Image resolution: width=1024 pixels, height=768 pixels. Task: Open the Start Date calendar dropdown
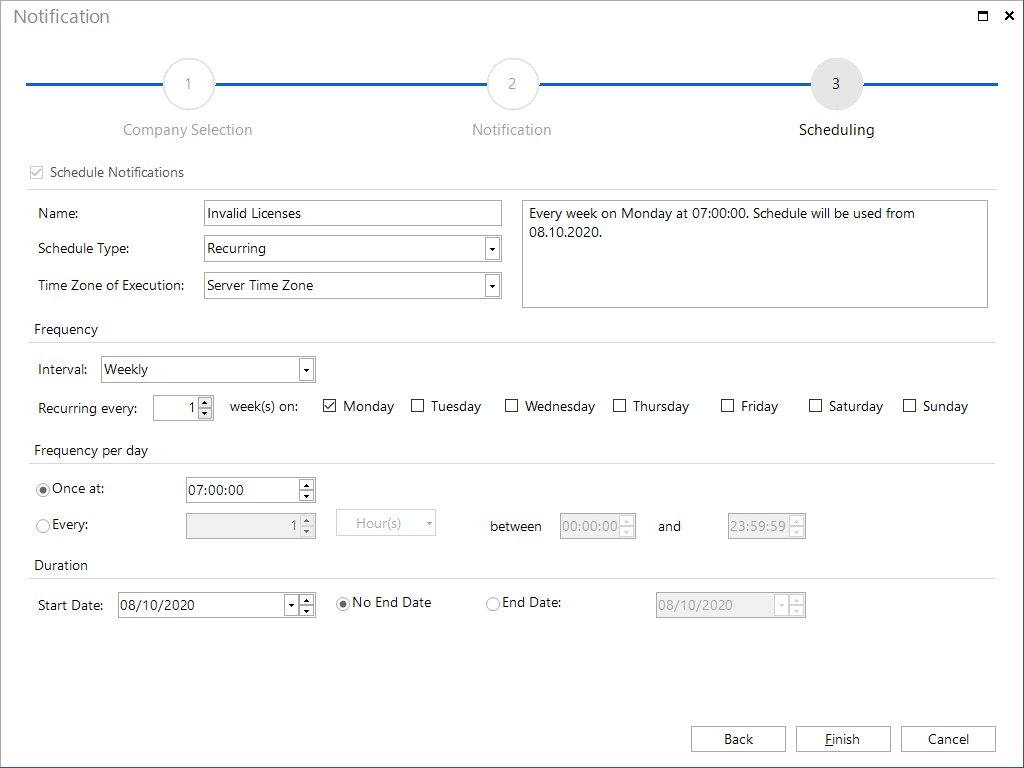tap(291, 605)
